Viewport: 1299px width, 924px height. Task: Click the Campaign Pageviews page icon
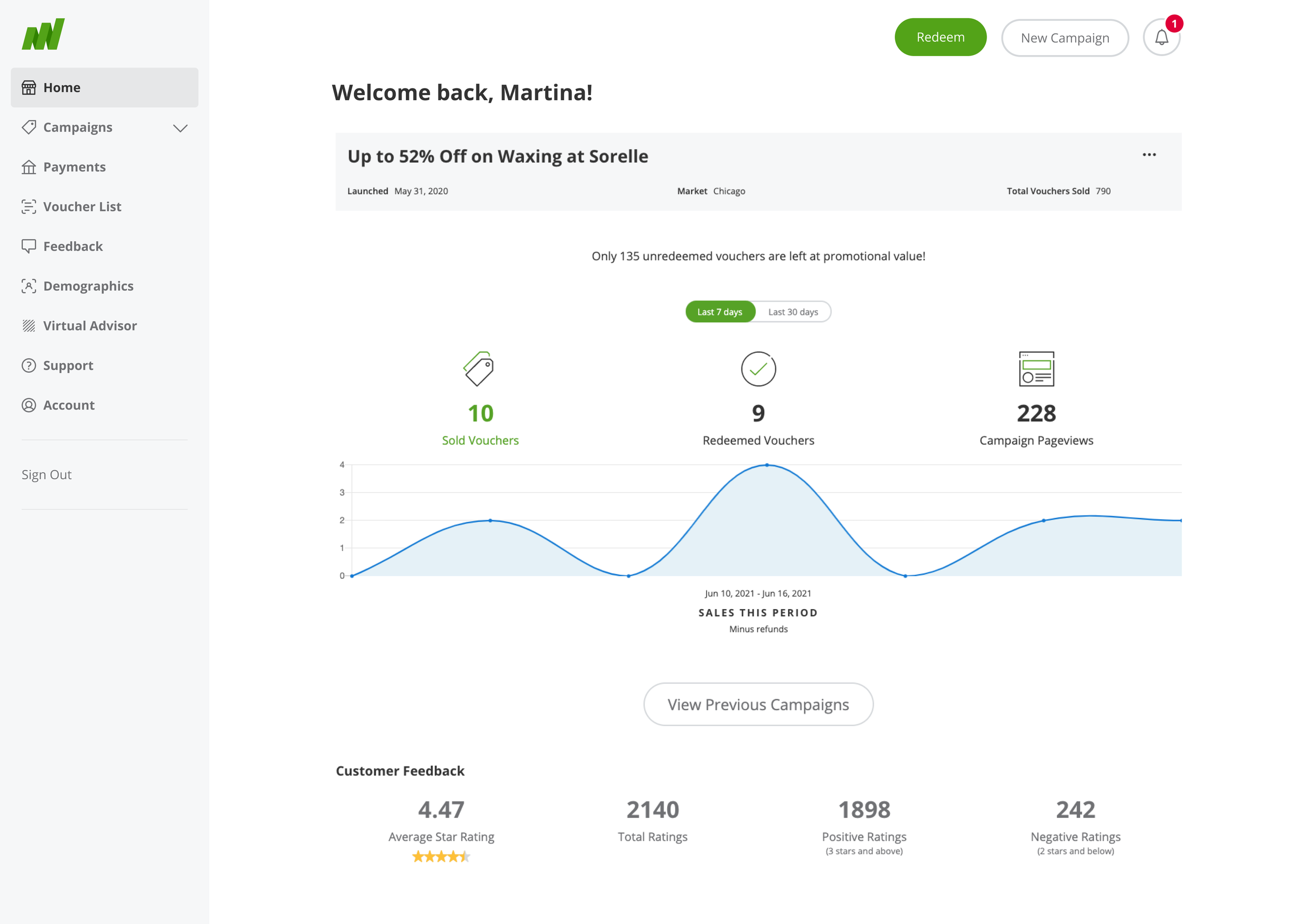point(1036,368)
